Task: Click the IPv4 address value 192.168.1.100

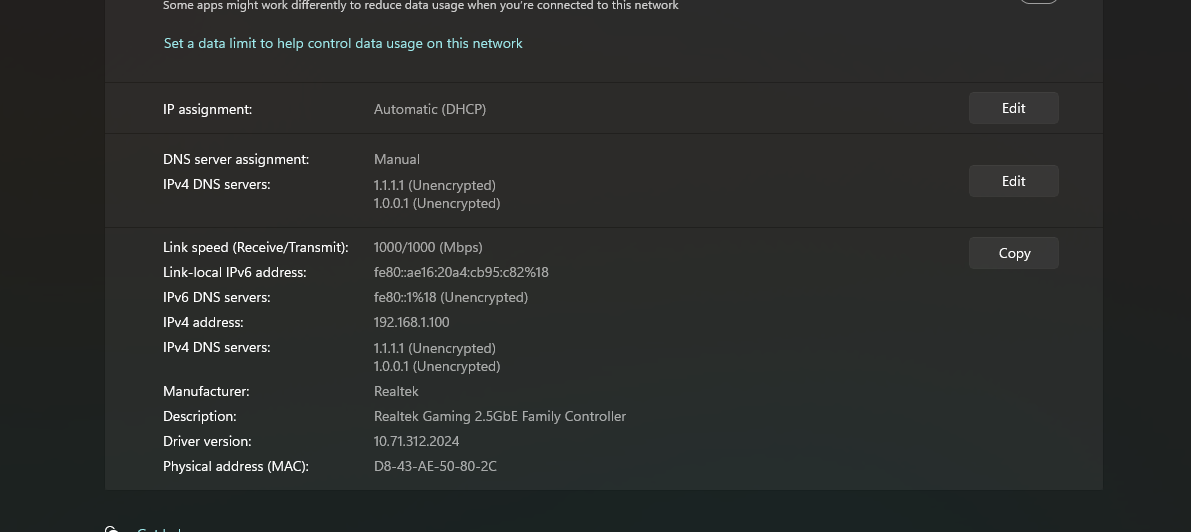Action: pos(411,322)
